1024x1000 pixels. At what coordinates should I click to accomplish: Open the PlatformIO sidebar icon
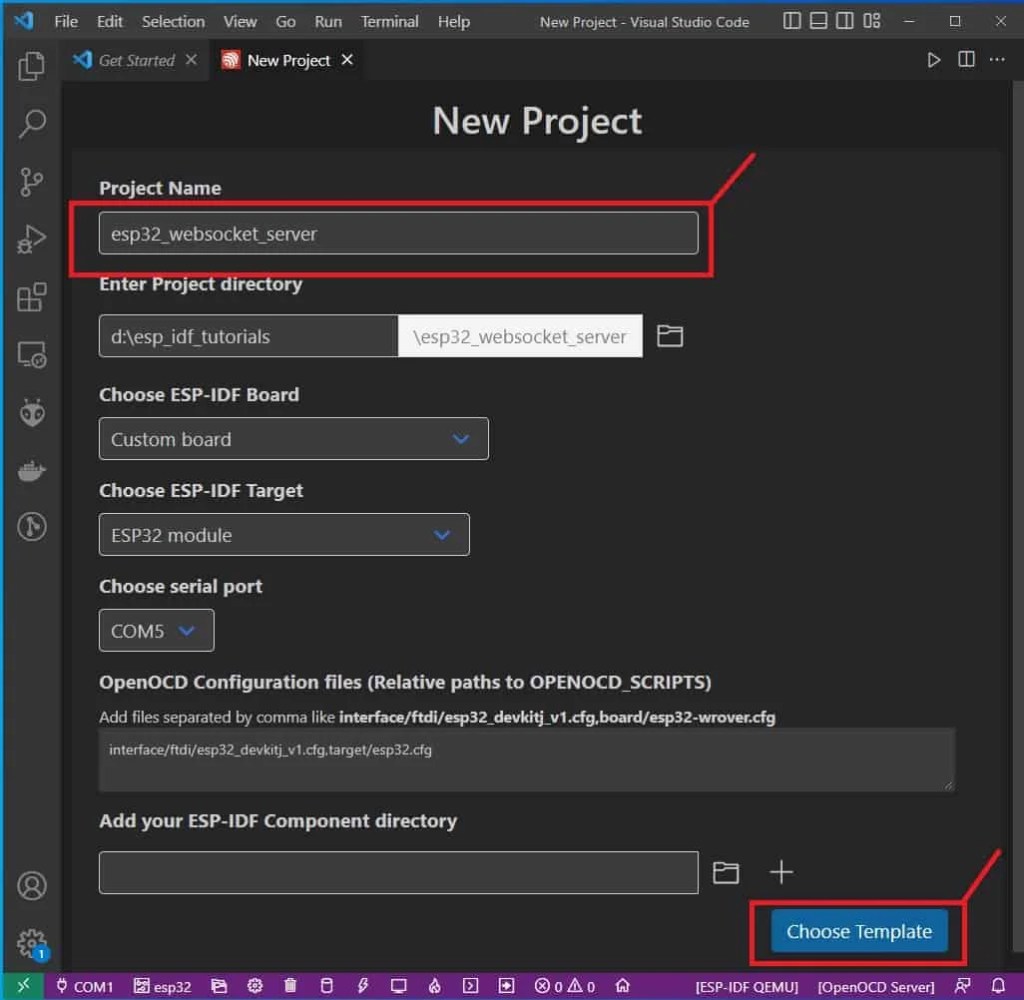(31, 411)
